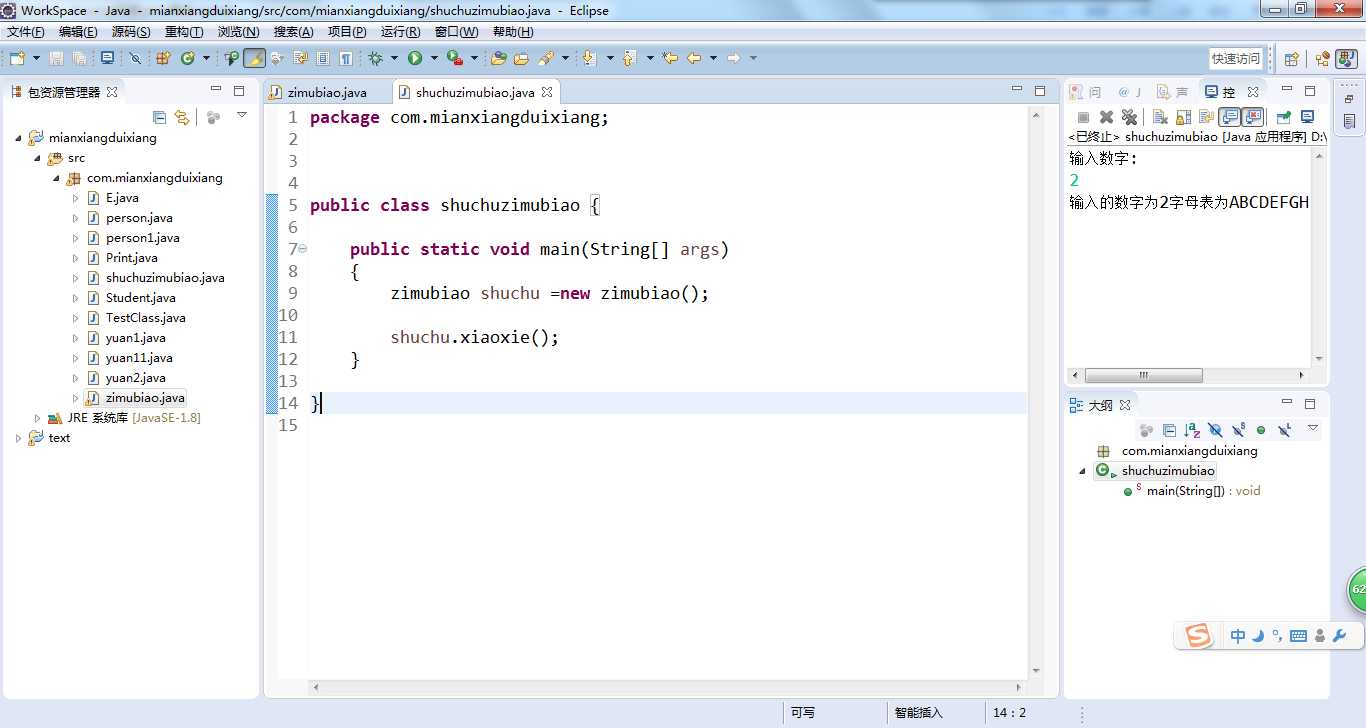
Task: Click the editor vertical scrollbar down arrow
Action: pos(1036,671)
